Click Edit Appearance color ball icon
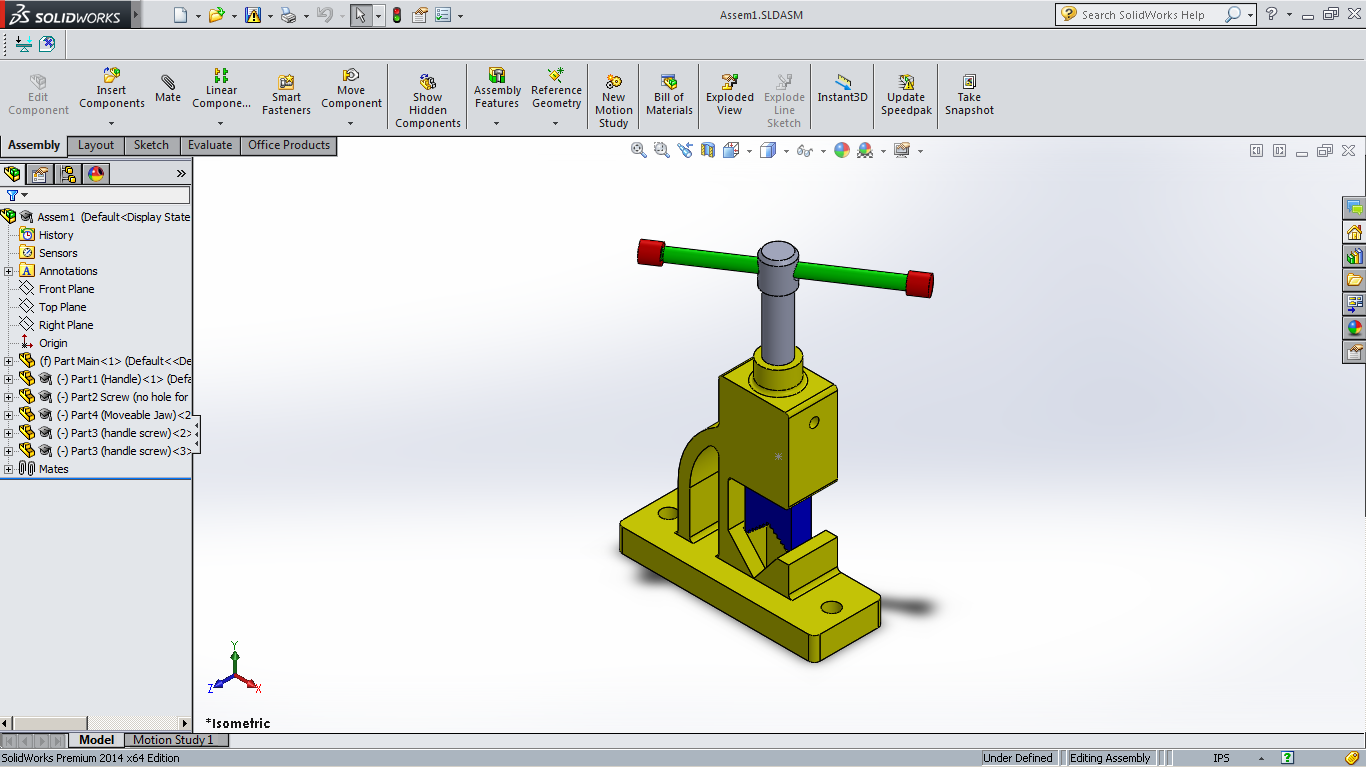Image resolution: width=1366 pixels, height=768 pixels. coord(842,150)
